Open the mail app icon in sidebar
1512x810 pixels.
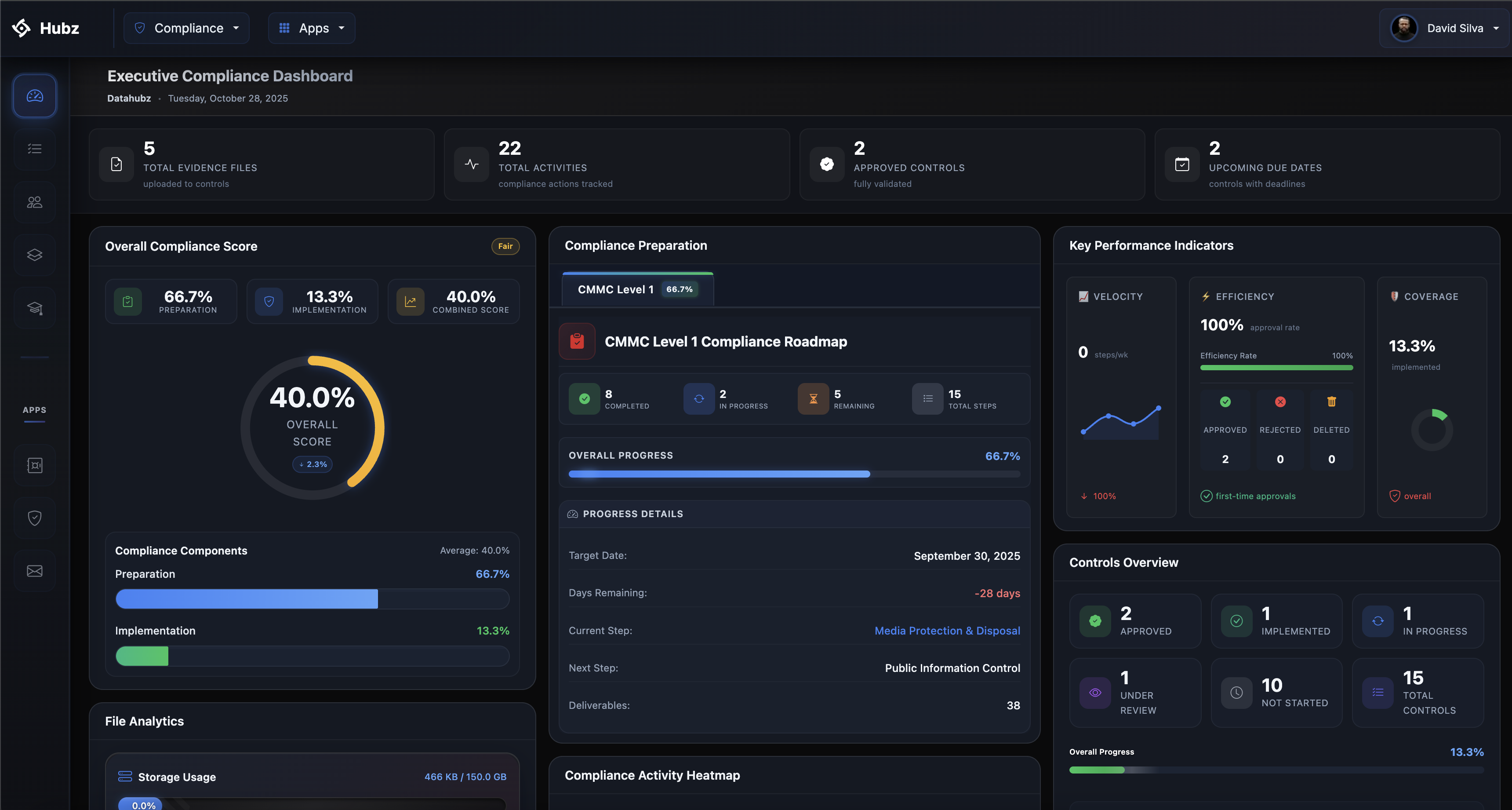34,570
